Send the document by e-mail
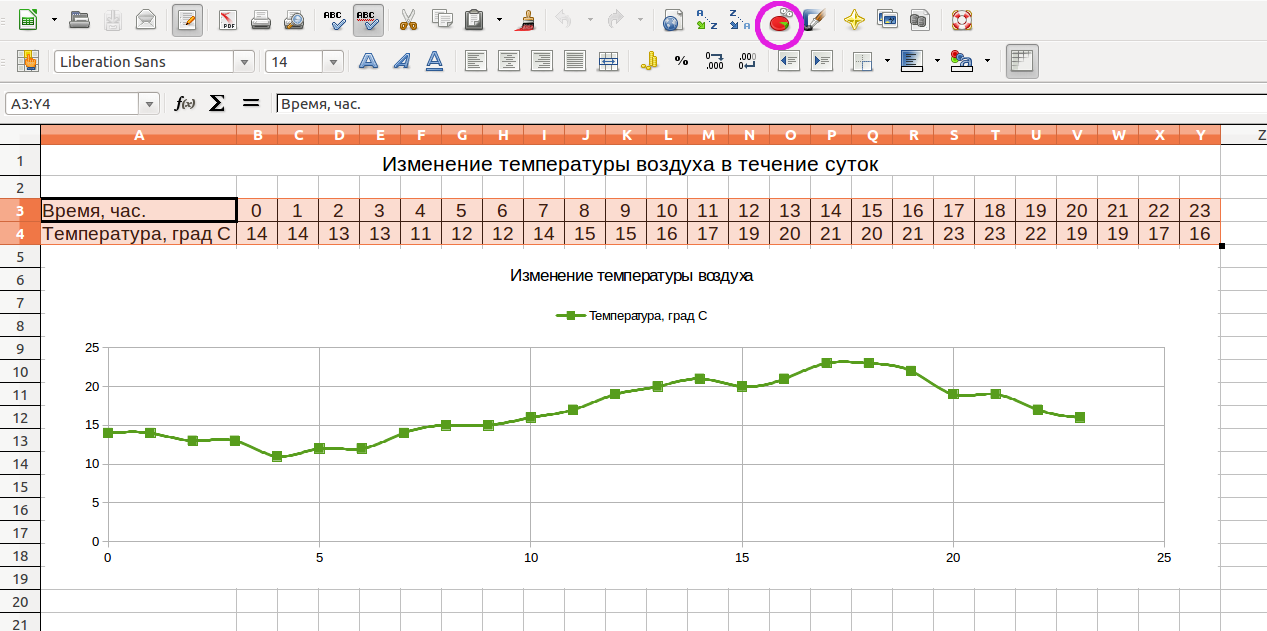Screen dimensions: 1267x631 click(x=146, y=19)
